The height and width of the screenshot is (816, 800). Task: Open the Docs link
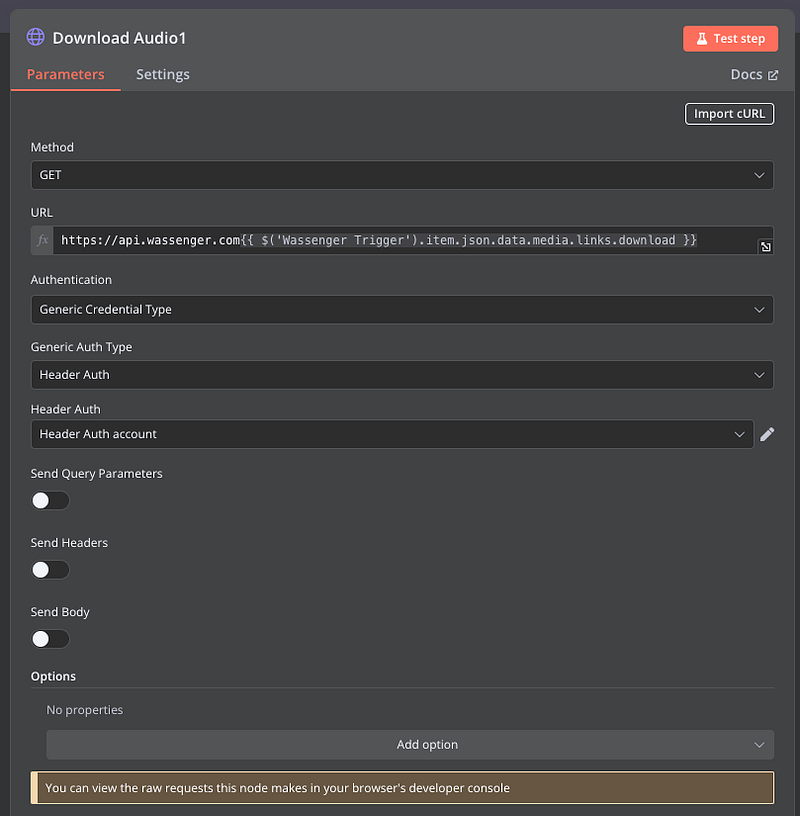point(746,75)
